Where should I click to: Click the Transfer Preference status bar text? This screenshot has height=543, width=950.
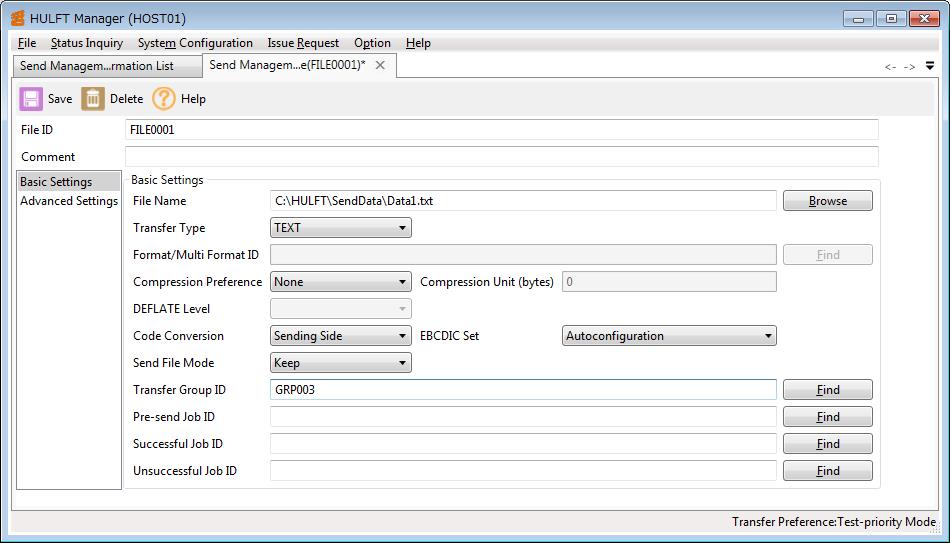tap(834, 522)
